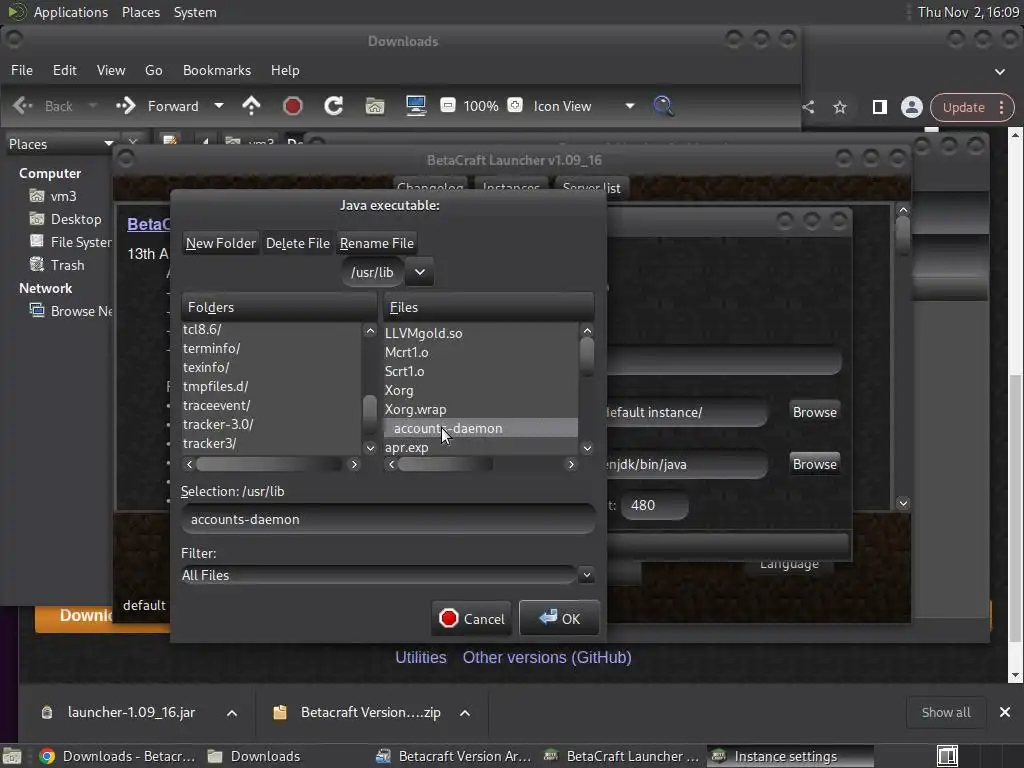Open the Go menu
The image size is (1024, 768).
[x=153, y=70]
